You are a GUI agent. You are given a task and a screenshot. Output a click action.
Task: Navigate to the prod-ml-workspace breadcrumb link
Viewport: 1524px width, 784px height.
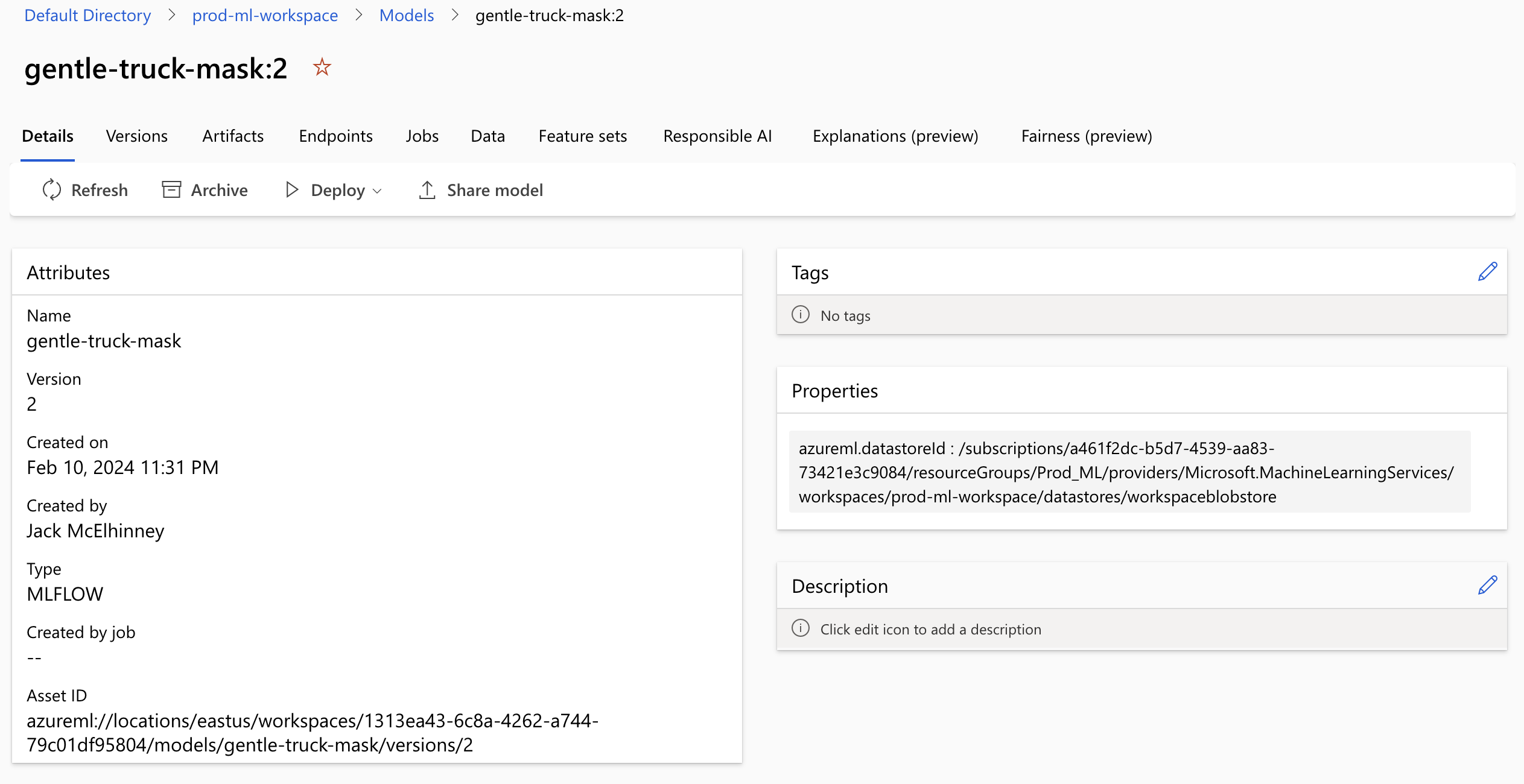(265, 15)
